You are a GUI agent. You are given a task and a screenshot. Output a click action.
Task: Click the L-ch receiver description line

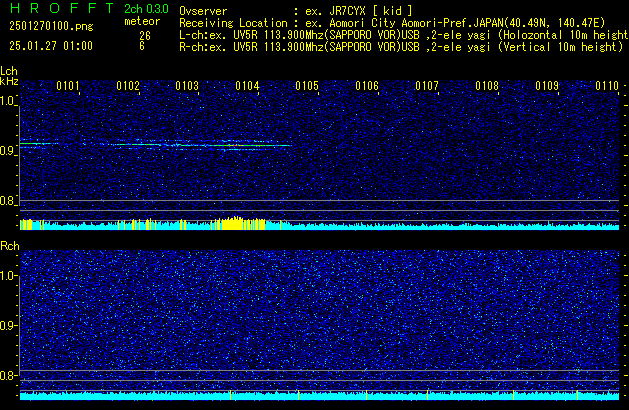[404, 35]
